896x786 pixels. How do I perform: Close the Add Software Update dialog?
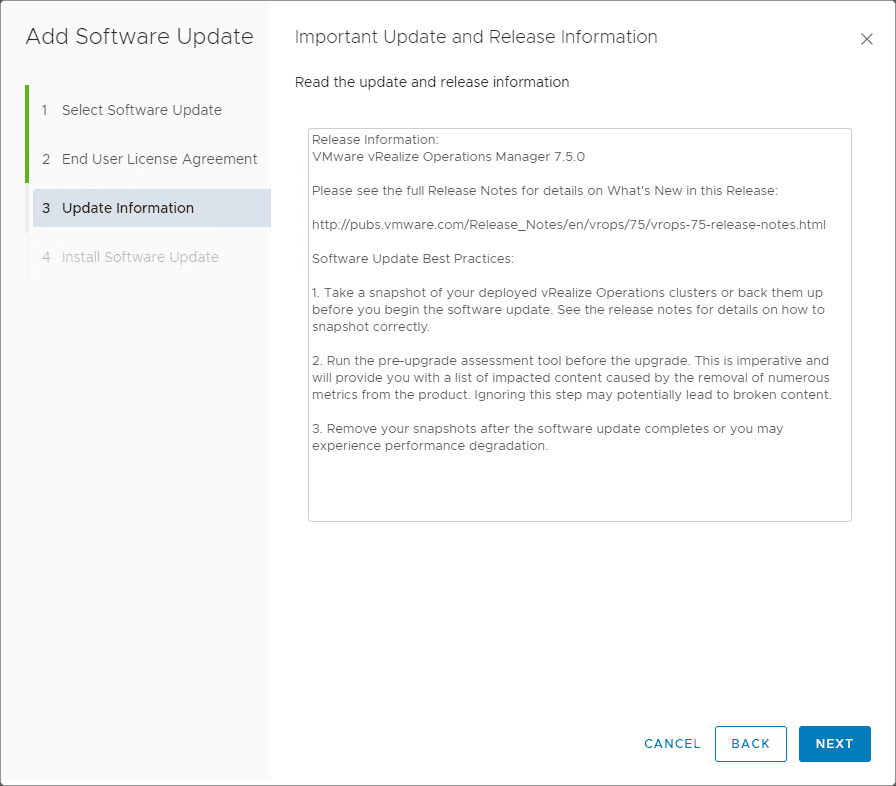coord(866,39)
